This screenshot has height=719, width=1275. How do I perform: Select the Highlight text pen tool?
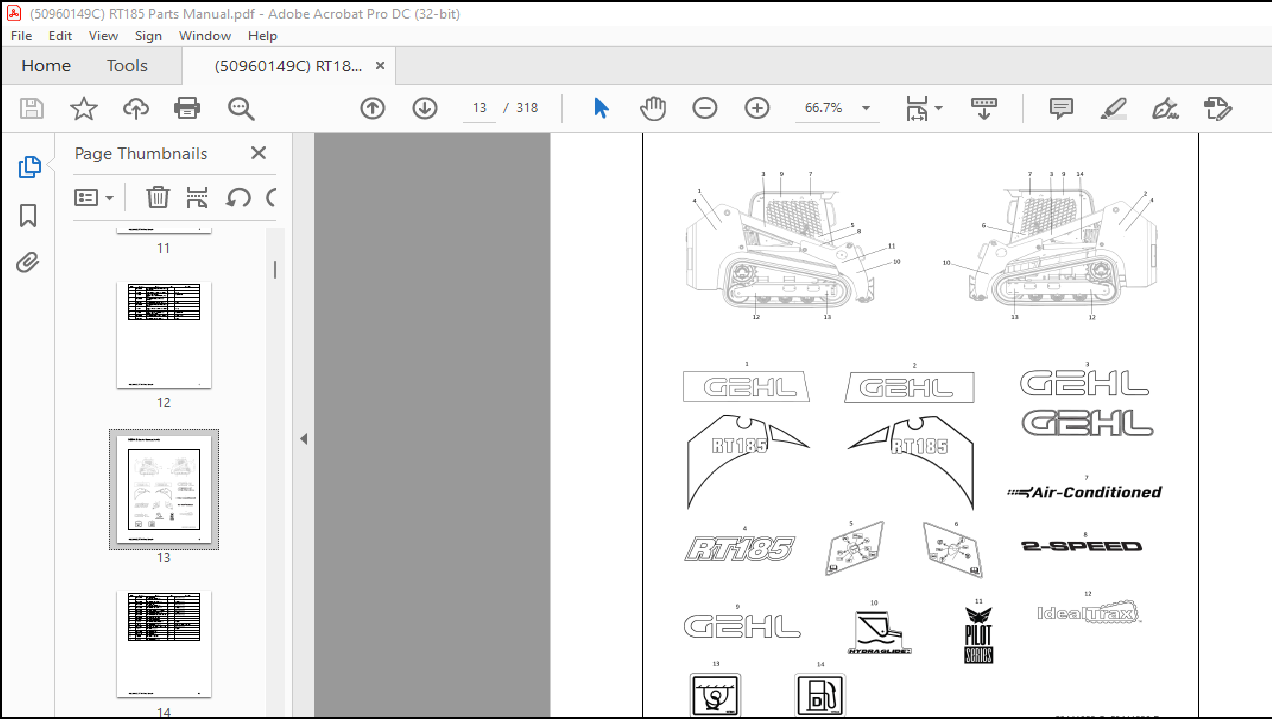pos(1113,108)
